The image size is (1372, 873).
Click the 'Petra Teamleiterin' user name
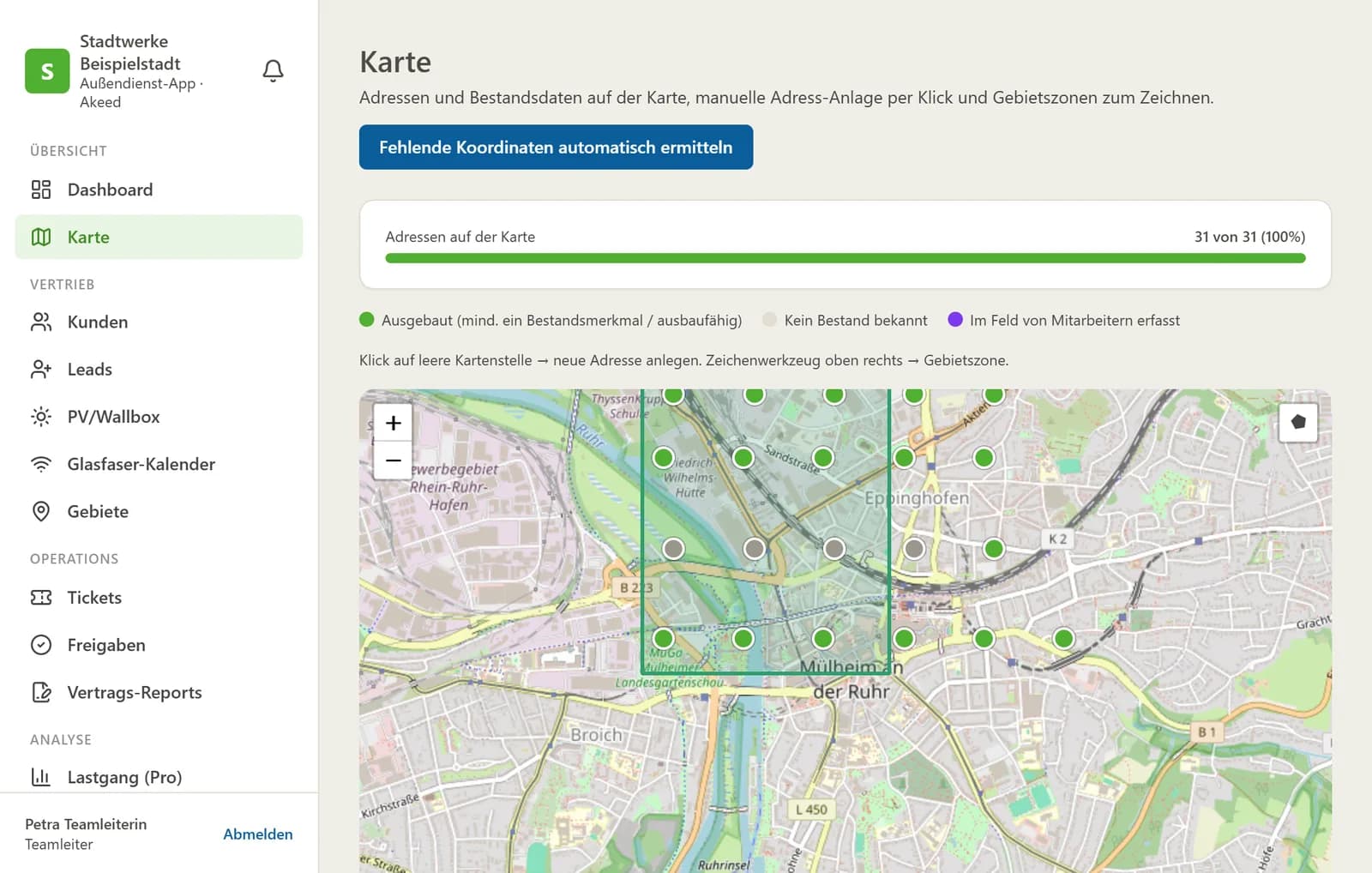tap(86, 824)
